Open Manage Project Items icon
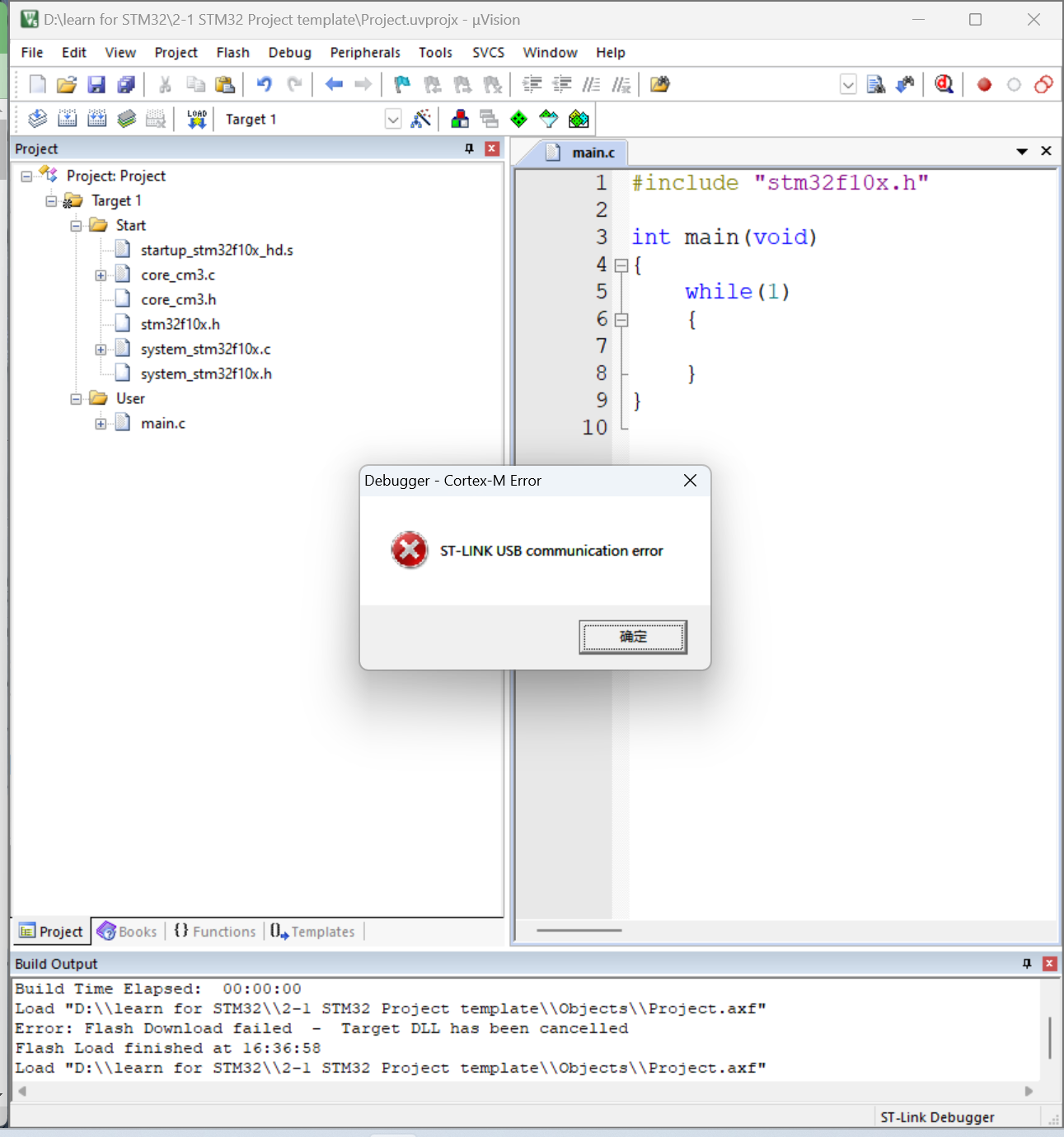 tap(460, 119)
